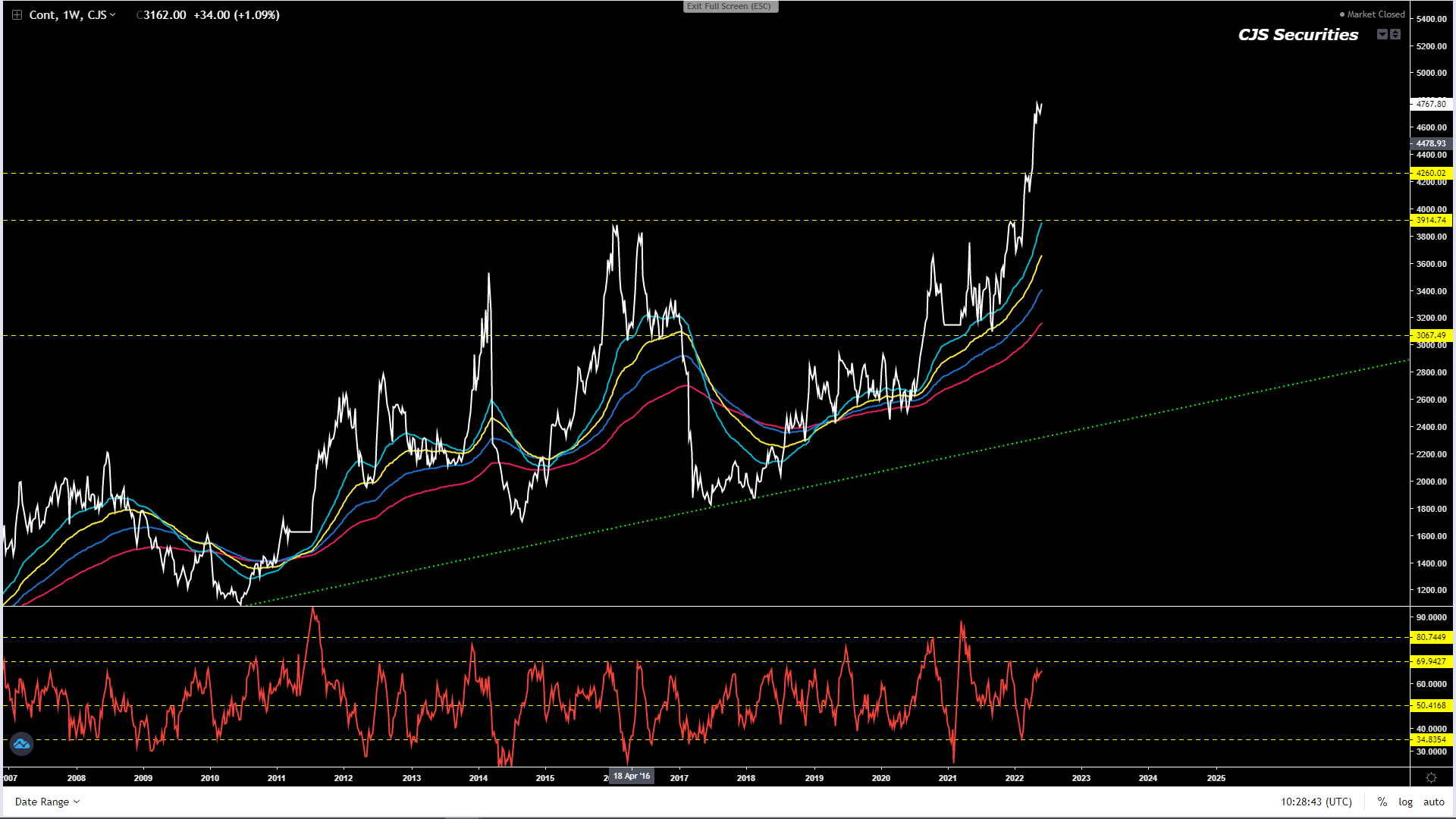Select the 3067.49 horizontal line label
Screen dimensions: 1456x819
(x=1431, y=335)
